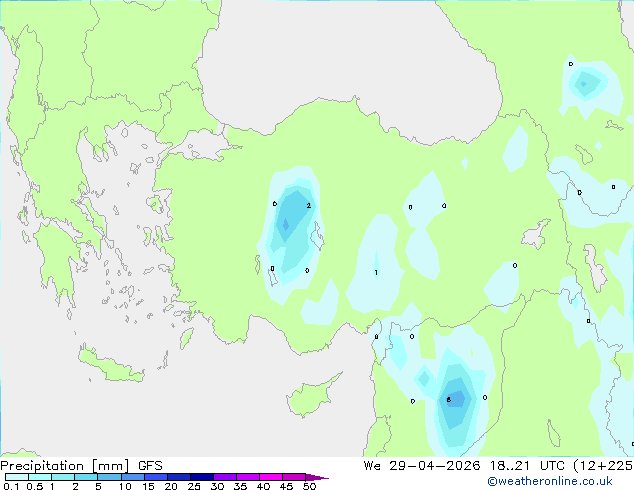Click the "(12+225" forecast run text
The height and width of the screenshot is (490, 634).
click(x=603, y=466)
